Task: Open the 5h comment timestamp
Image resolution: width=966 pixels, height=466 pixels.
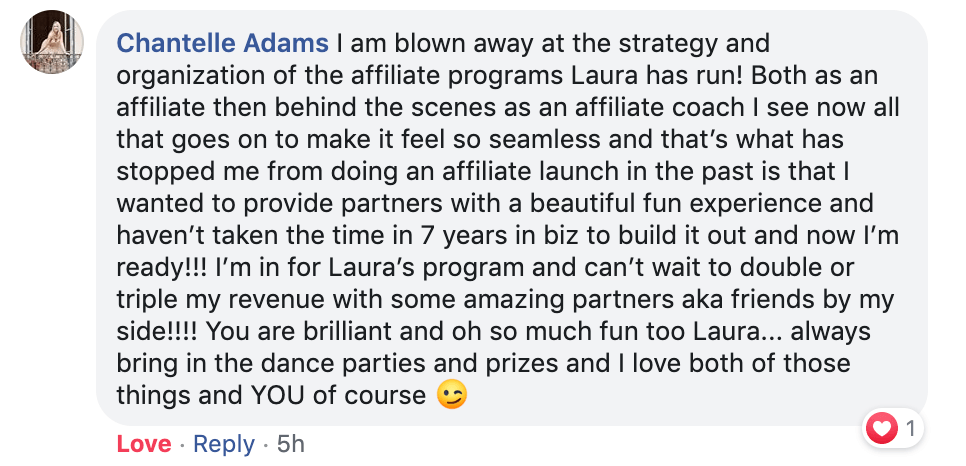Action: 291,444
